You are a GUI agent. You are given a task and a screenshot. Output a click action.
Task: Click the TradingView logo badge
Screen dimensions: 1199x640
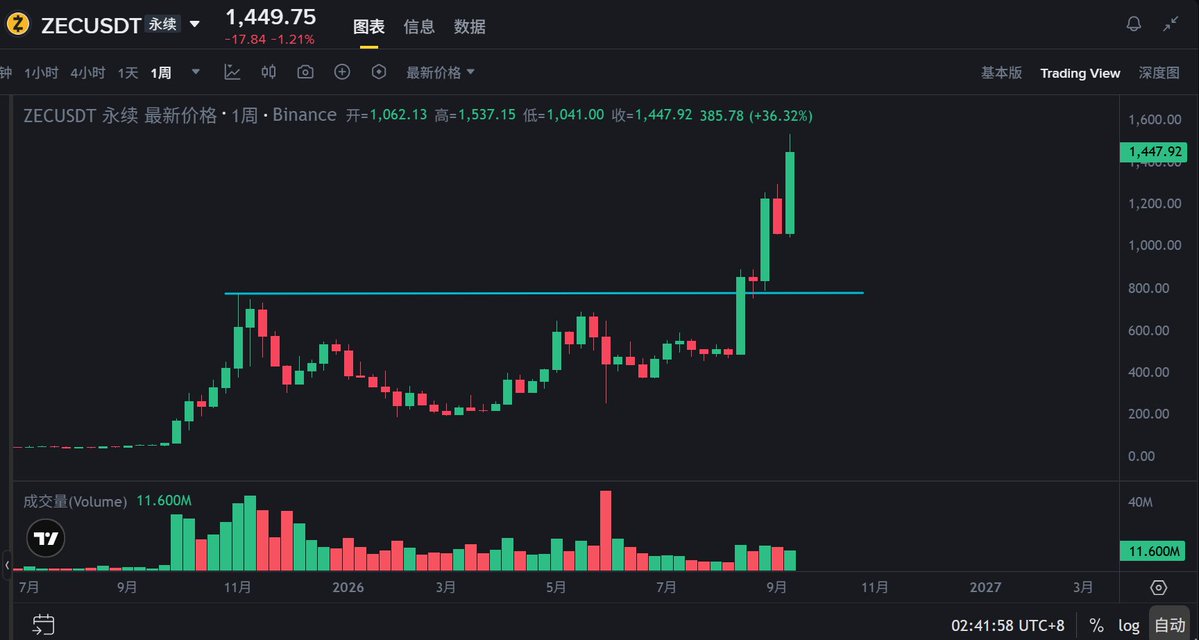coord(47,538)
